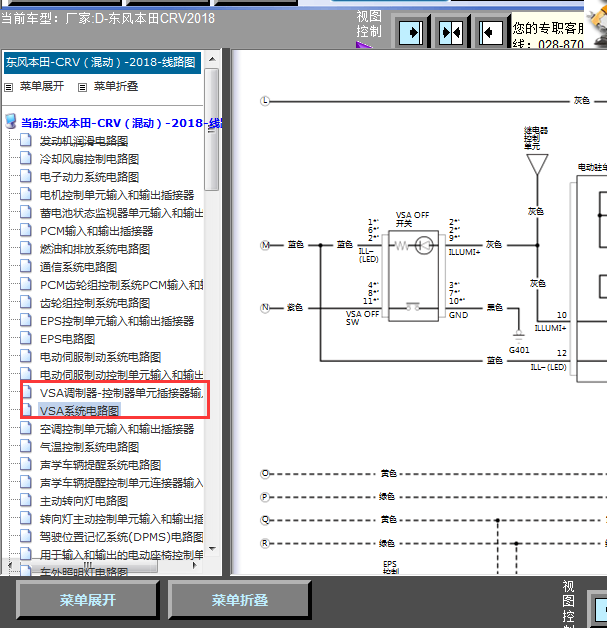Click tree panel vertical scrollbar thumb
Screen dimensions: 607x628
click(x=212, y=129)
